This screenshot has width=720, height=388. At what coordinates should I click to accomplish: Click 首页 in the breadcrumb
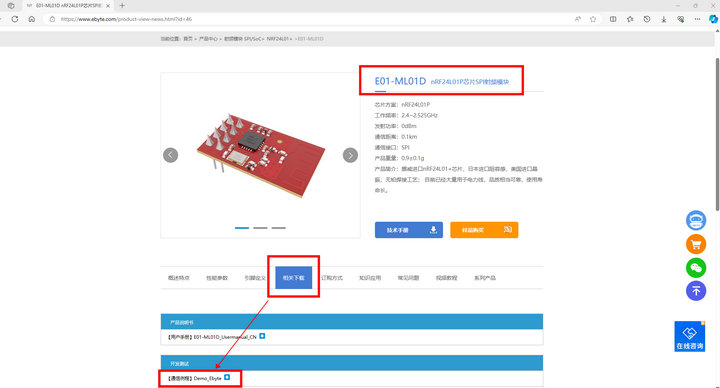188,39
